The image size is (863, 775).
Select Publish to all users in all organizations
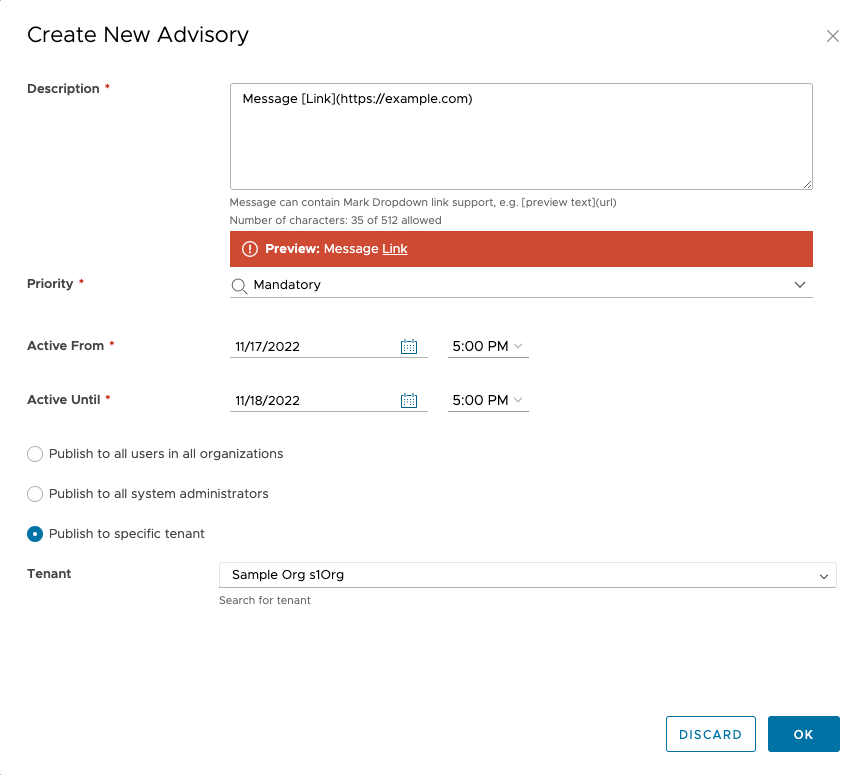[x=35, y=454]
